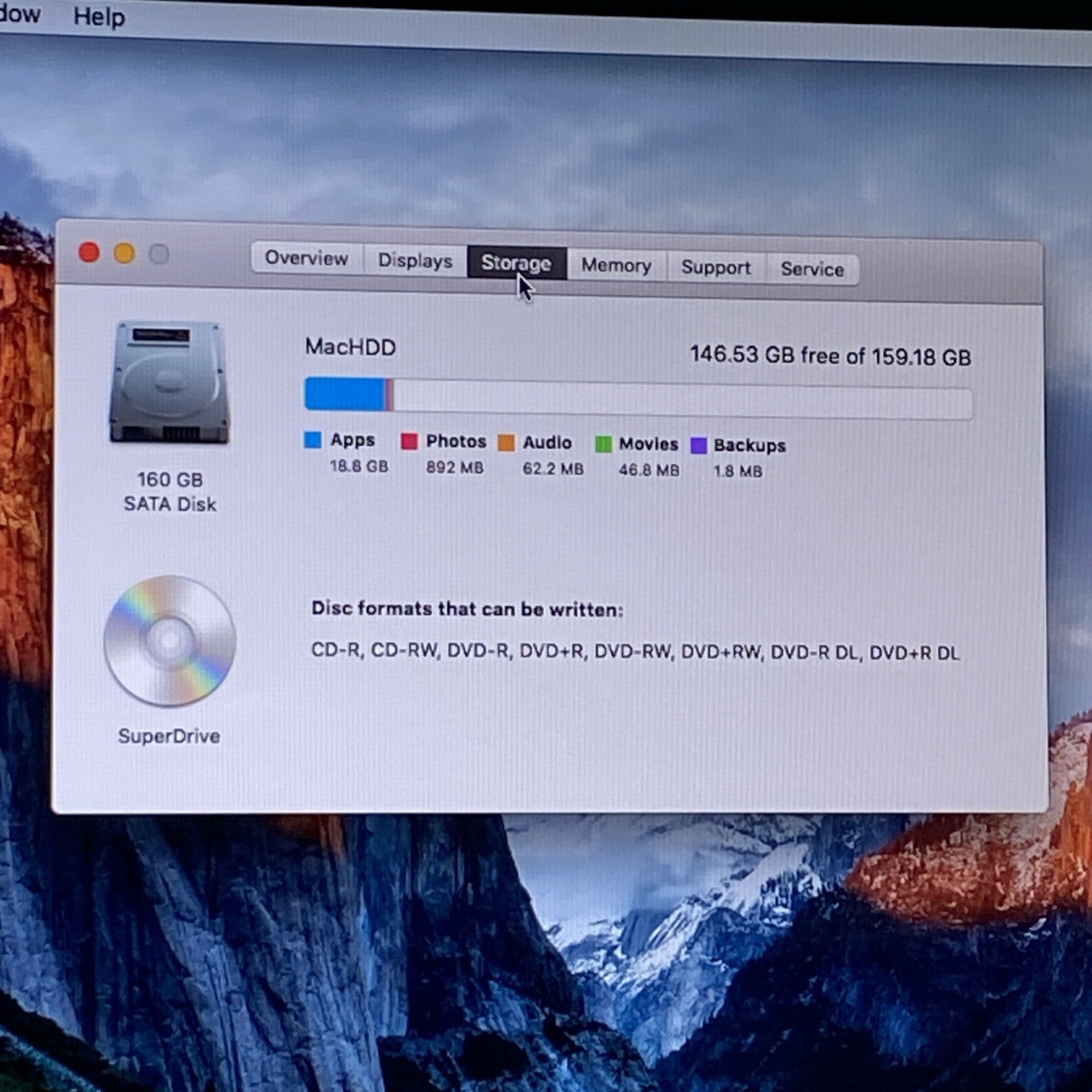Click the orange Audio color swatch
Image resolution: width=1092 pixels, height=1092 pixels.
click(506, 443)
